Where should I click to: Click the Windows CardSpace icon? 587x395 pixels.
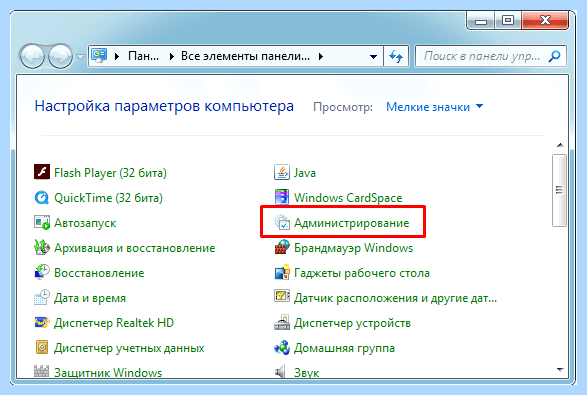282,197
